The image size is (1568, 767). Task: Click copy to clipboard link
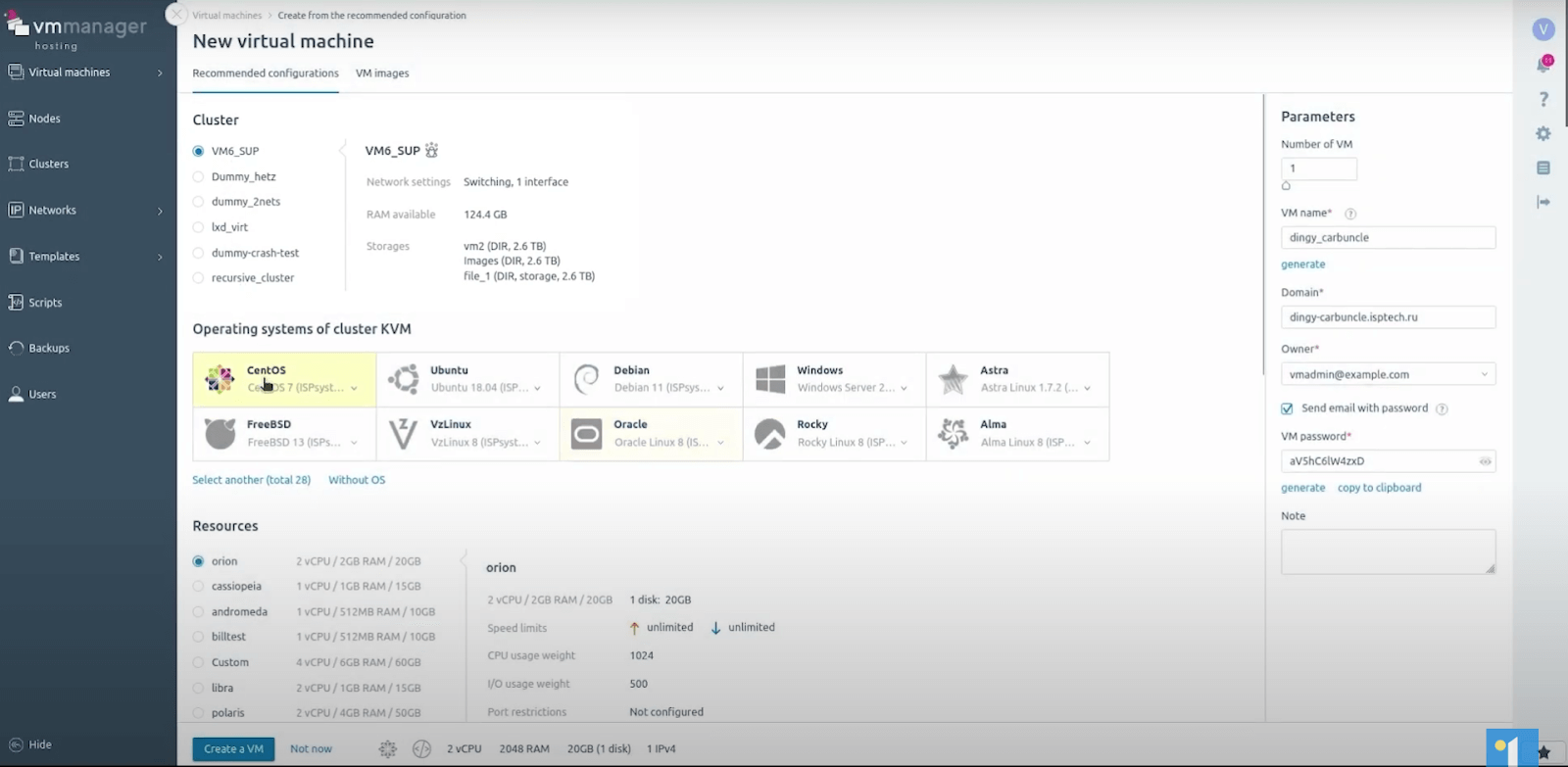tap(1379, 488)
